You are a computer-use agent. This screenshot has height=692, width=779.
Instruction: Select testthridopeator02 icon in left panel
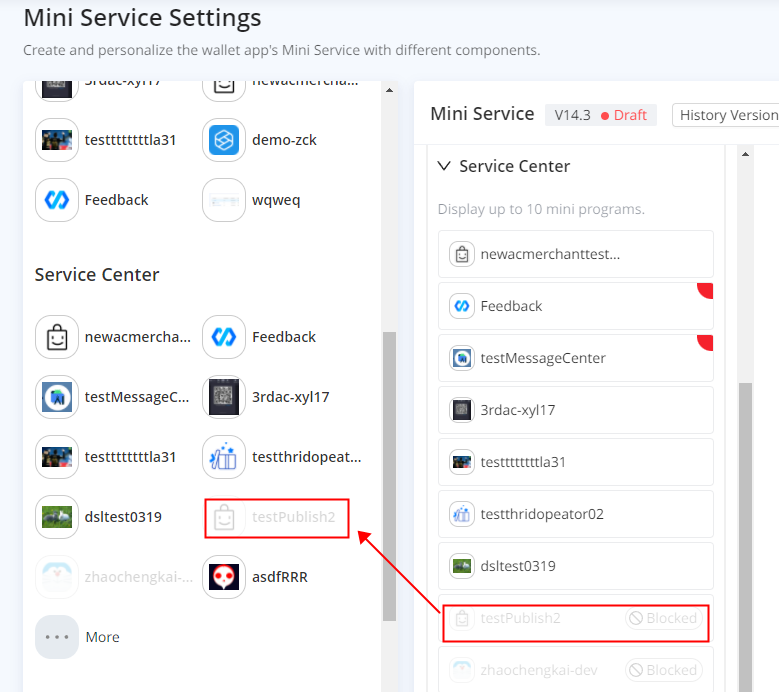[224, 457]
